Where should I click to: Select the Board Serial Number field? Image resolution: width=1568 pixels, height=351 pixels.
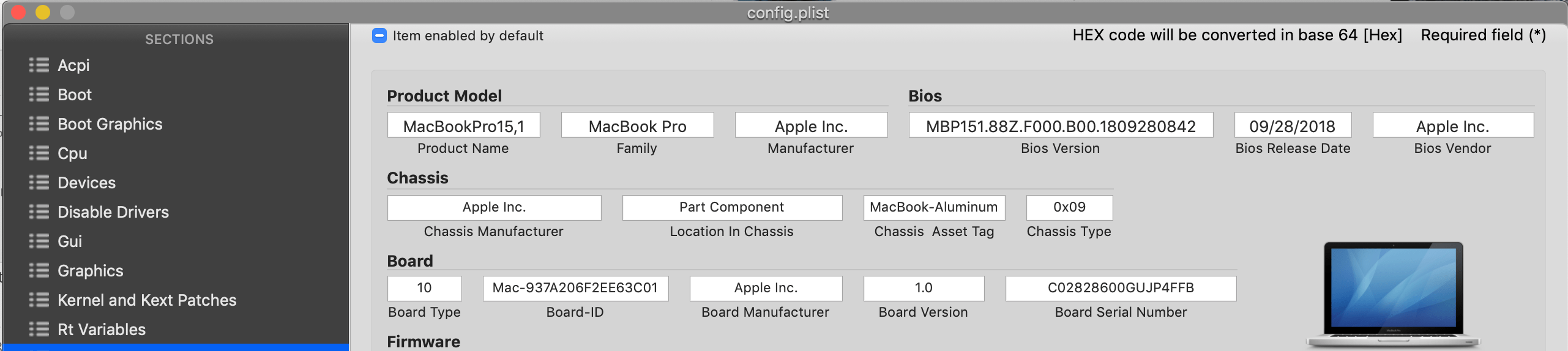[1120, 288]
